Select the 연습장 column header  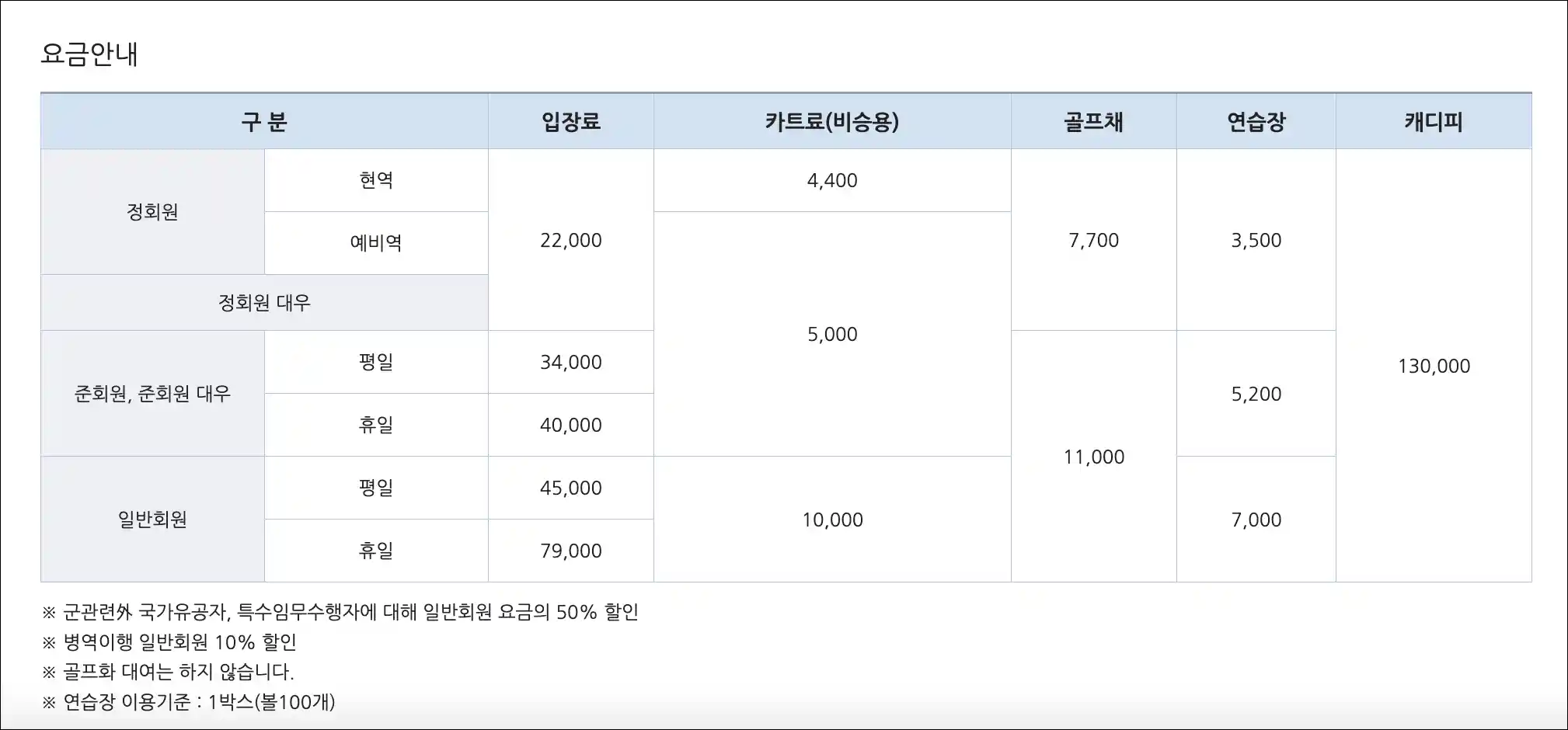[x=1256, y=122]
